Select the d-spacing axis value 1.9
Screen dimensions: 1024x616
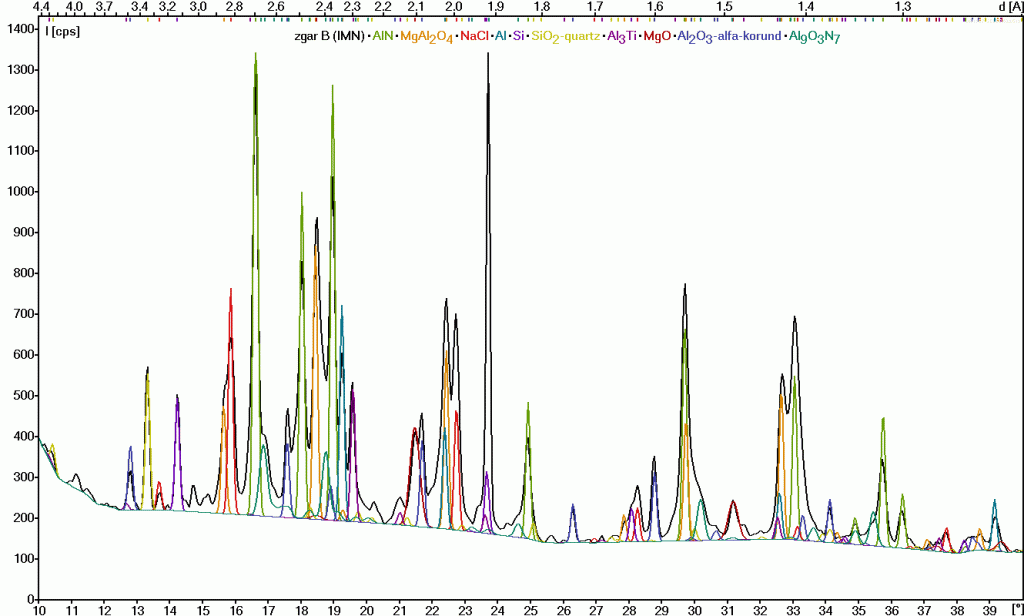tap(496, 7)
